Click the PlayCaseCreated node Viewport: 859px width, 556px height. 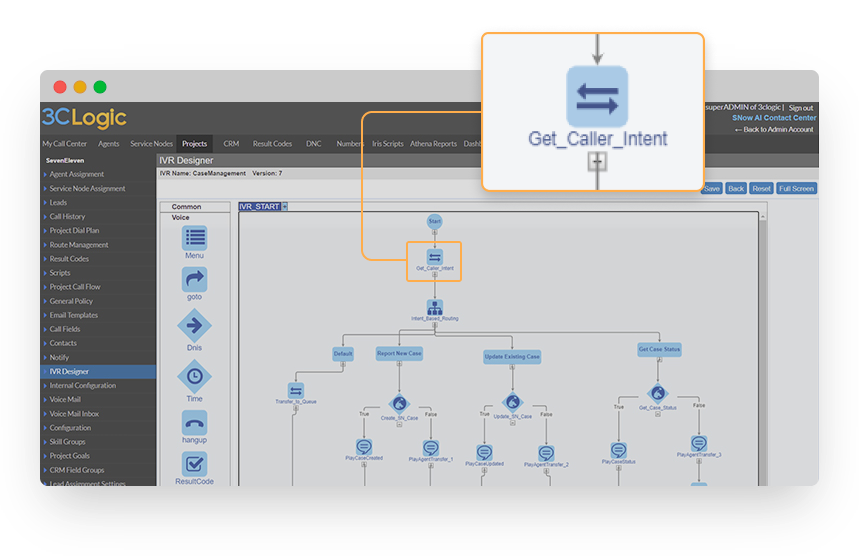click(364, 446)
